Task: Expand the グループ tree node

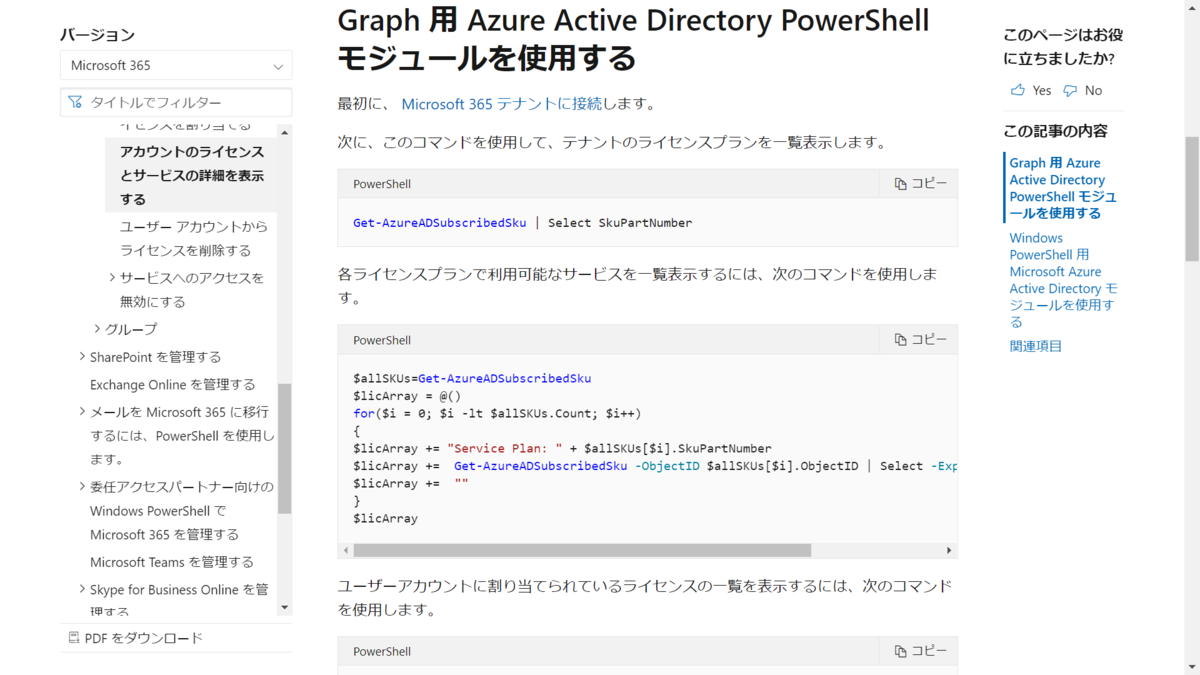Action: [x=97, y=328]
